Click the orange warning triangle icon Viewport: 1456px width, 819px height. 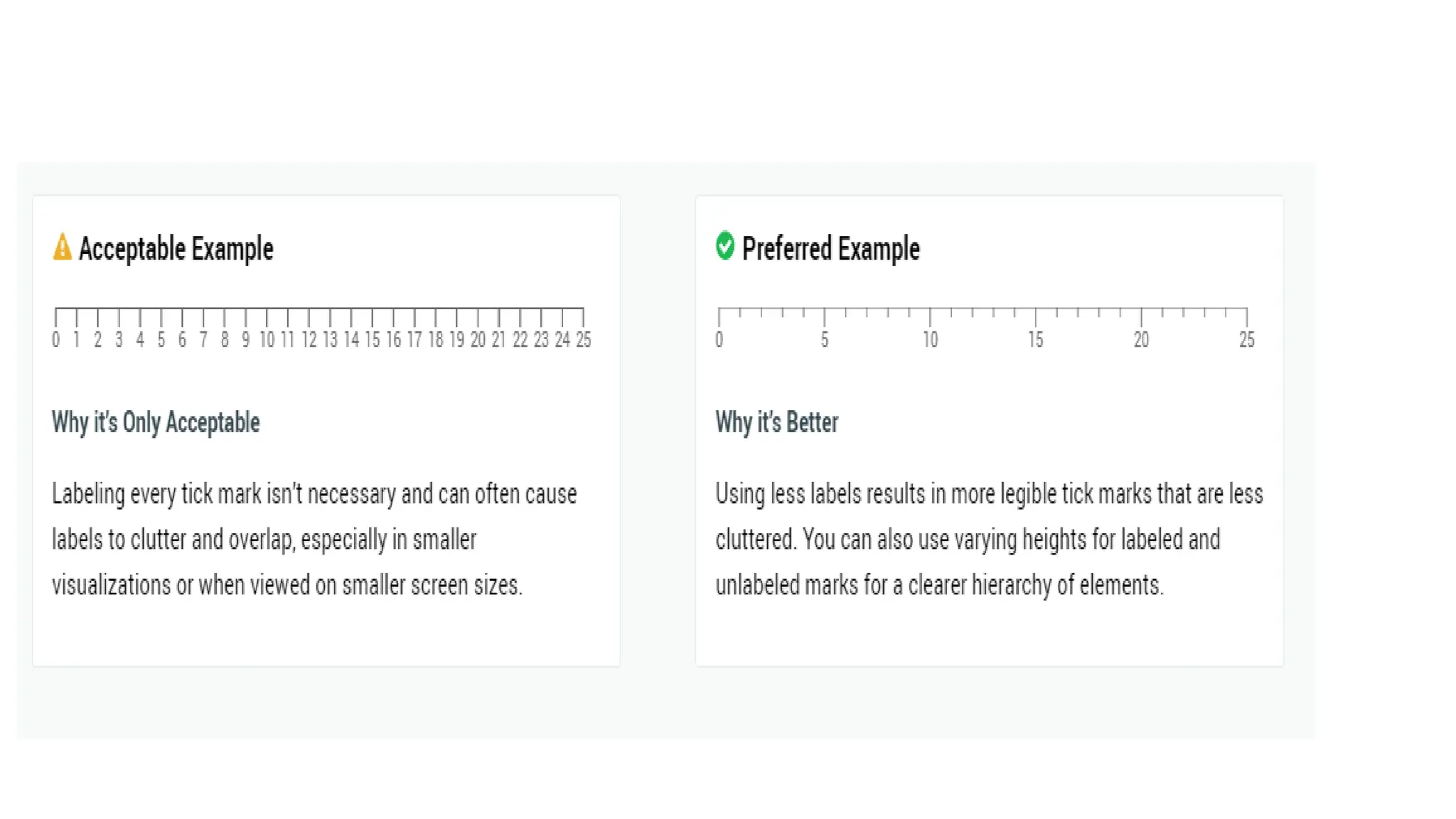coord(63,247)
